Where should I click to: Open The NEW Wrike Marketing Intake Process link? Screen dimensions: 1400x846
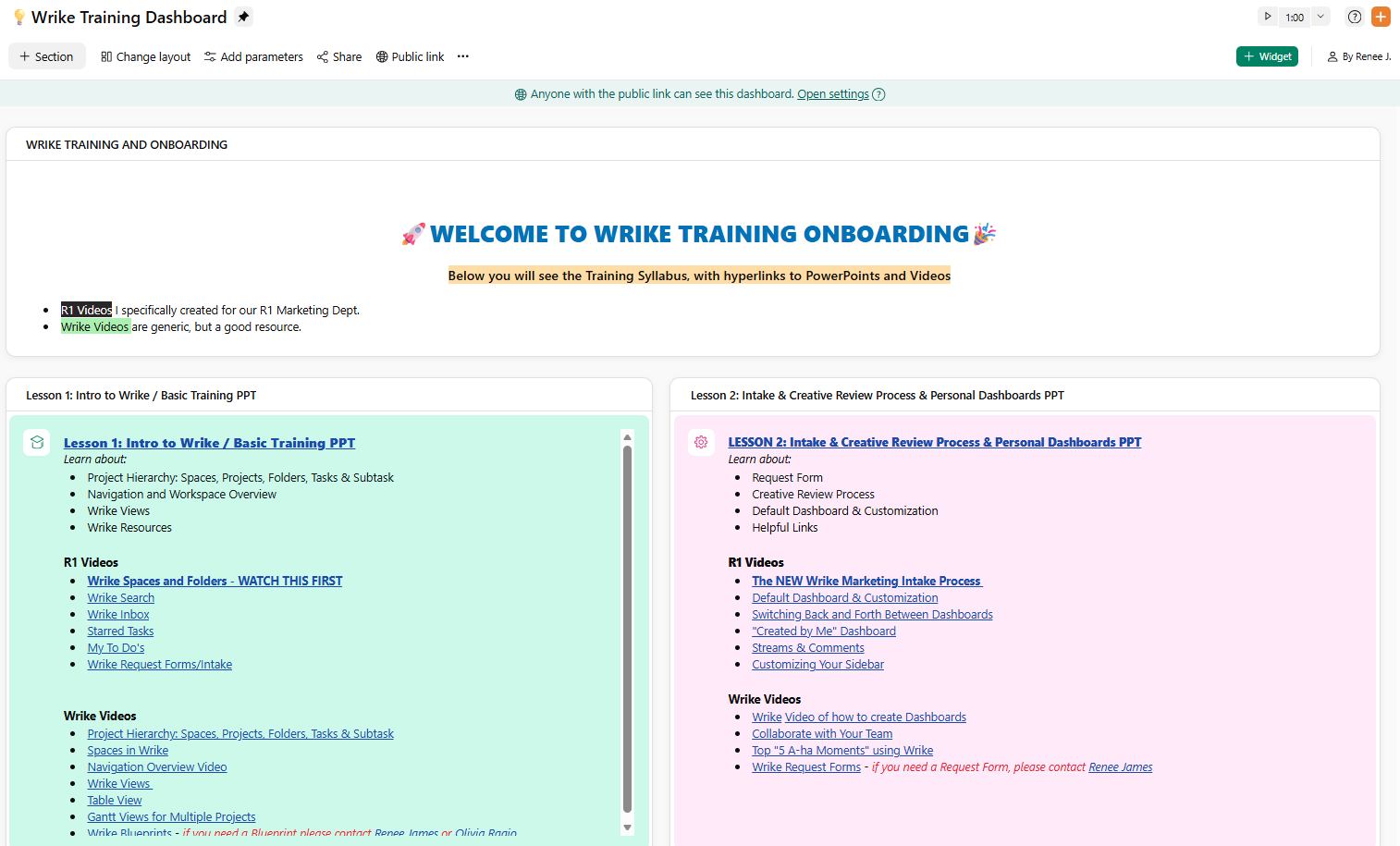coord(866,581)
